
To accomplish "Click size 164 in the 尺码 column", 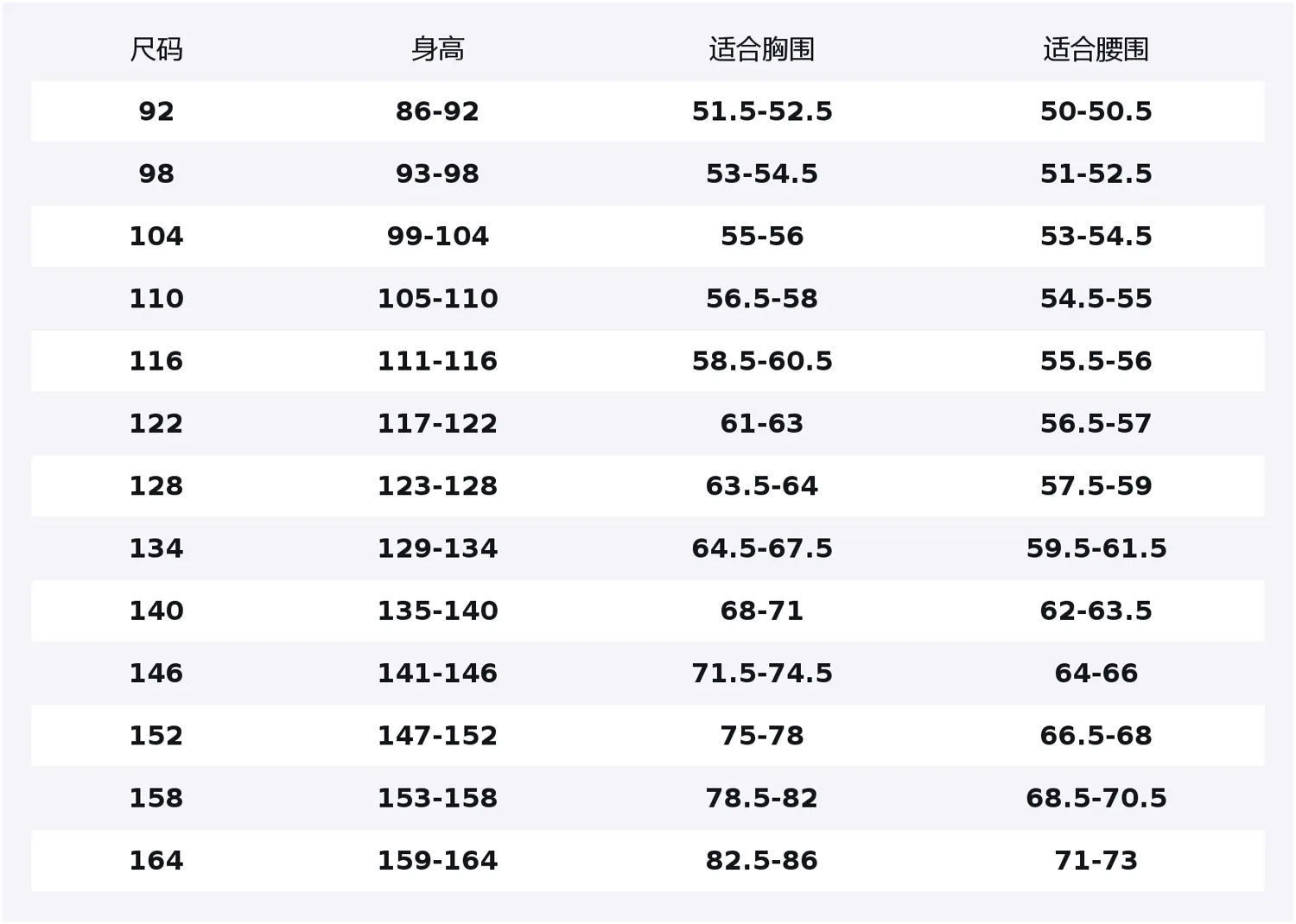I will pos(156,861).
